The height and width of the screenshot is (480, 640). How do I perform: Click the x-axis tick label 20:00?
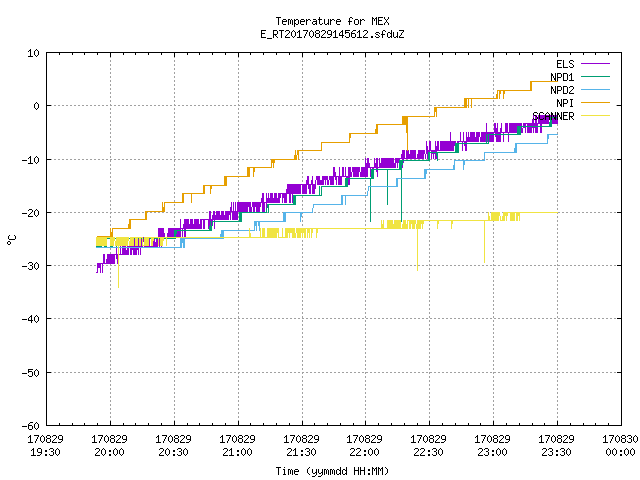[109, 452]
